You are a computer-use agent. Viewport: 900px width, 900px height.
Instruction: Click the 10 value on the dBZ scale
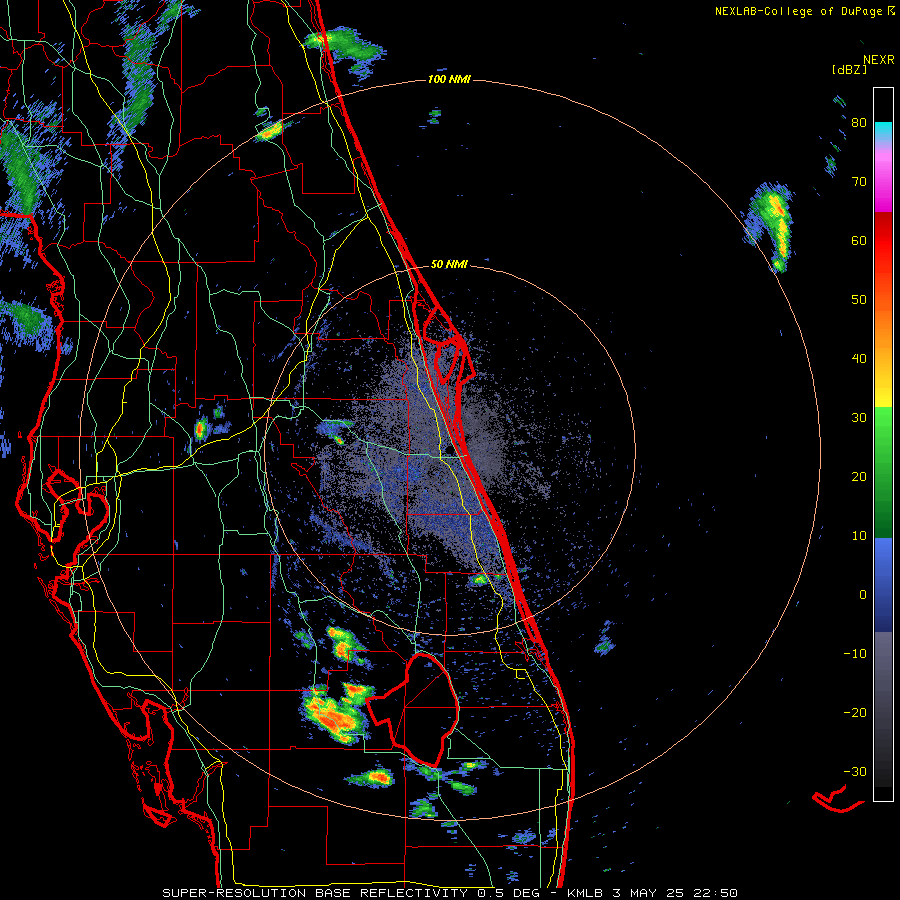[x=859, y=536]
